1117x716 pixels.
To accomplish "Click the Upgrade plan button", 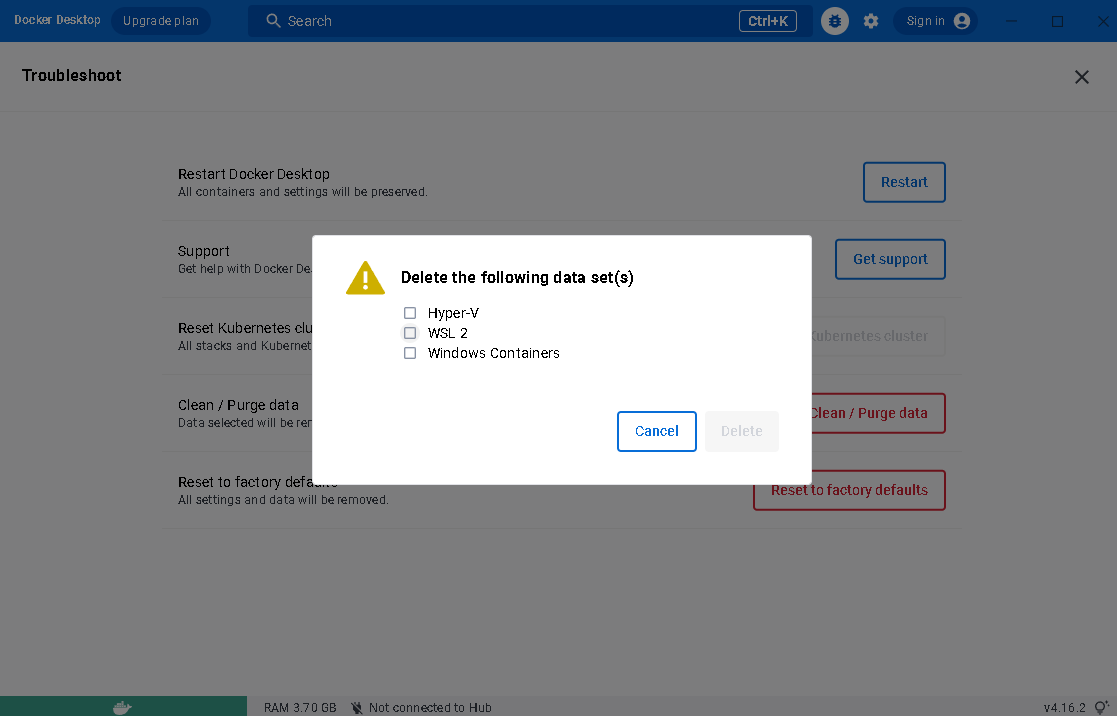I will pos(161,21).
